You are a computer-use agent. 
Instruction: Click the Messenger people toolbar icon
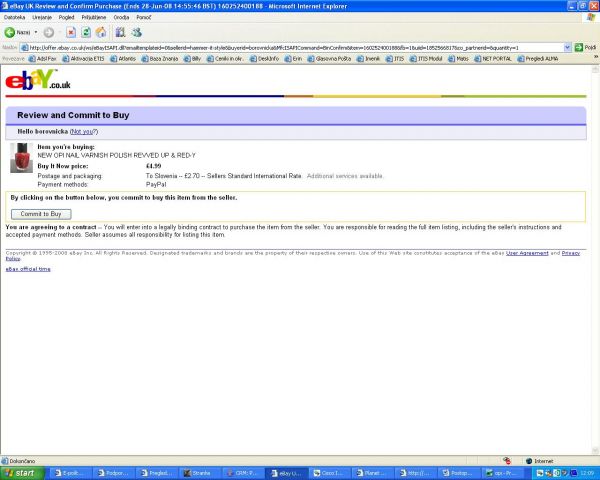(137, 33)
